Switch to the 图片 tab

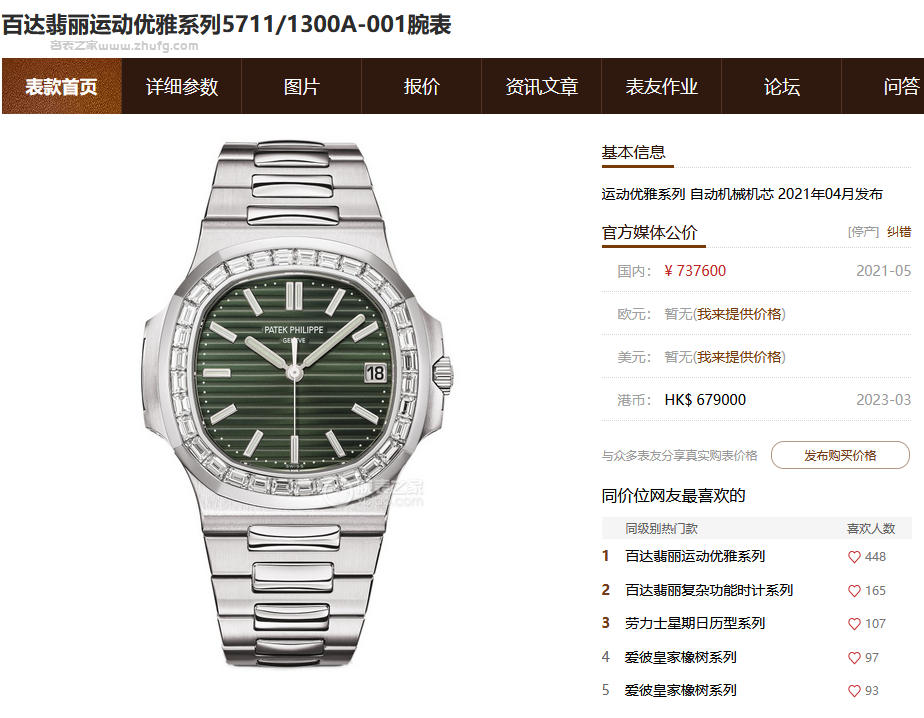[301, 86]
